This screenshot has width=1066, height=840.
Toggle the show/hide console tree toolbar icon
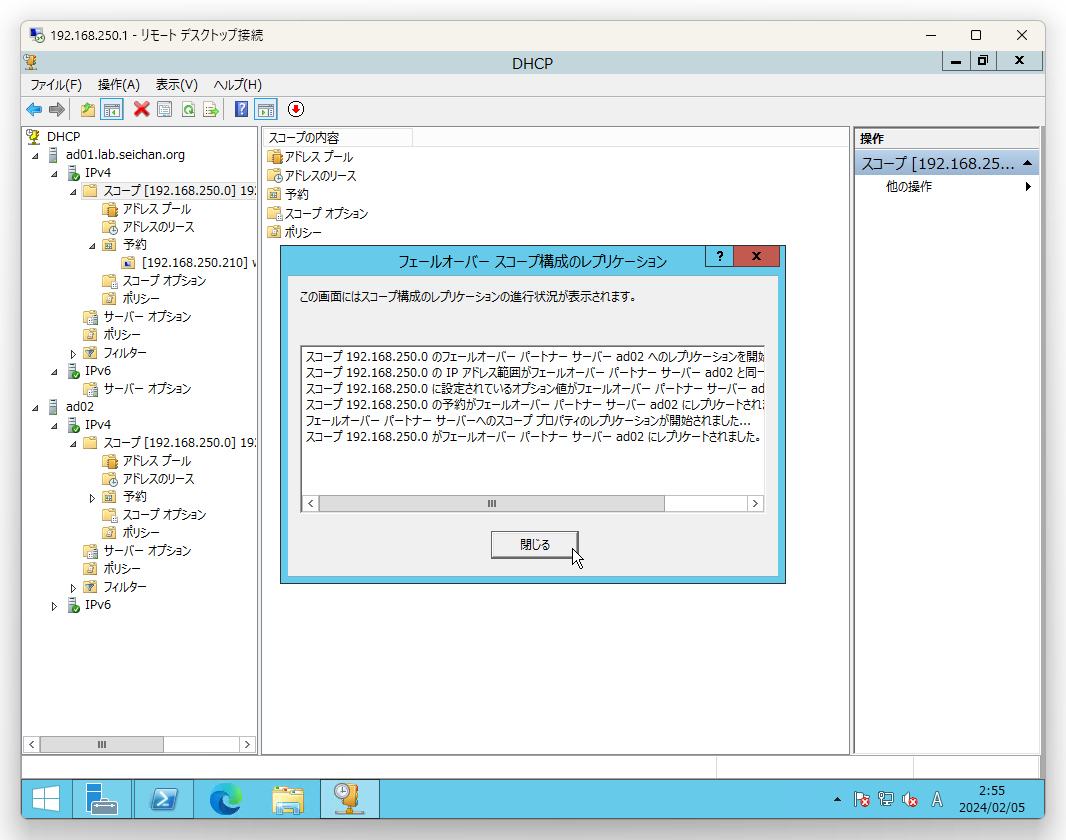pyautogui.click(x=111, y=109)
